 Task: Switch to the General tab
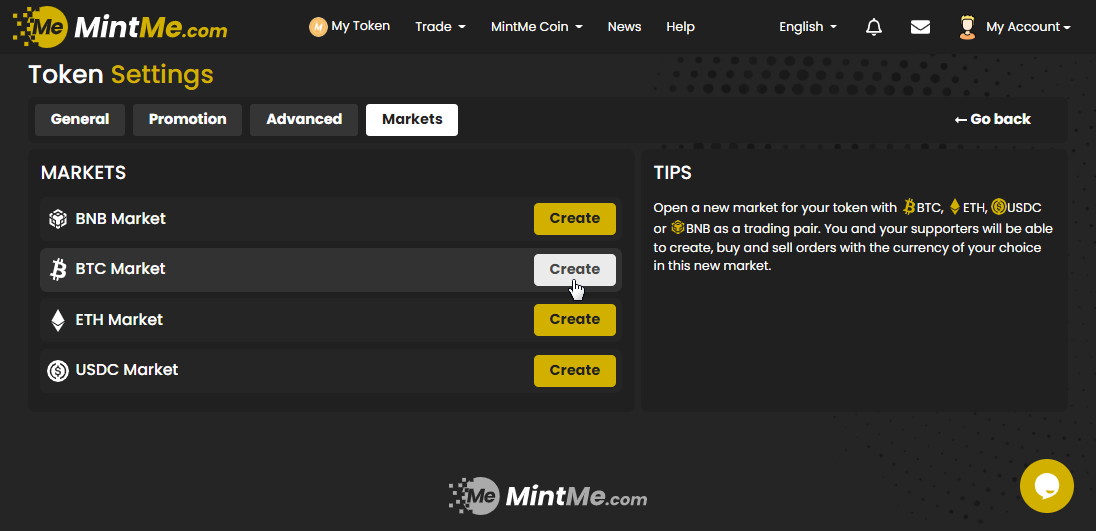coord(80,119)
